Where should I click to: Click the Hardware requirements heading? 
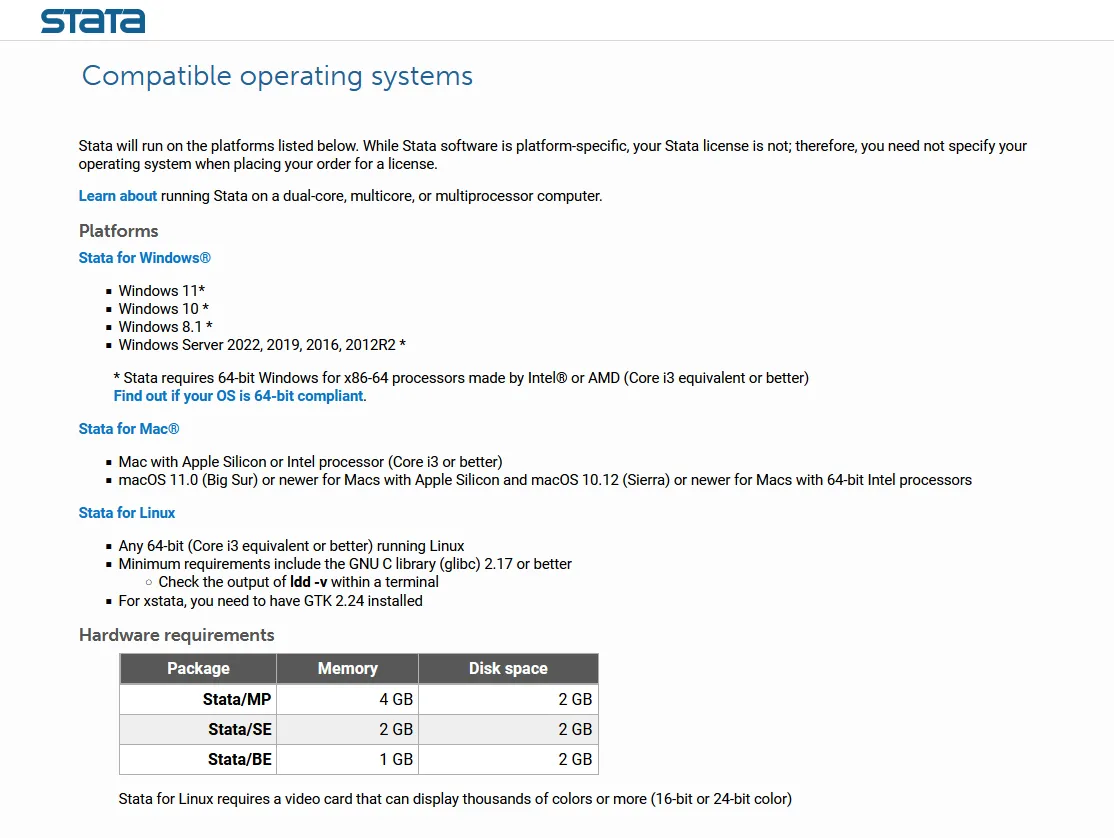(176, 635)
